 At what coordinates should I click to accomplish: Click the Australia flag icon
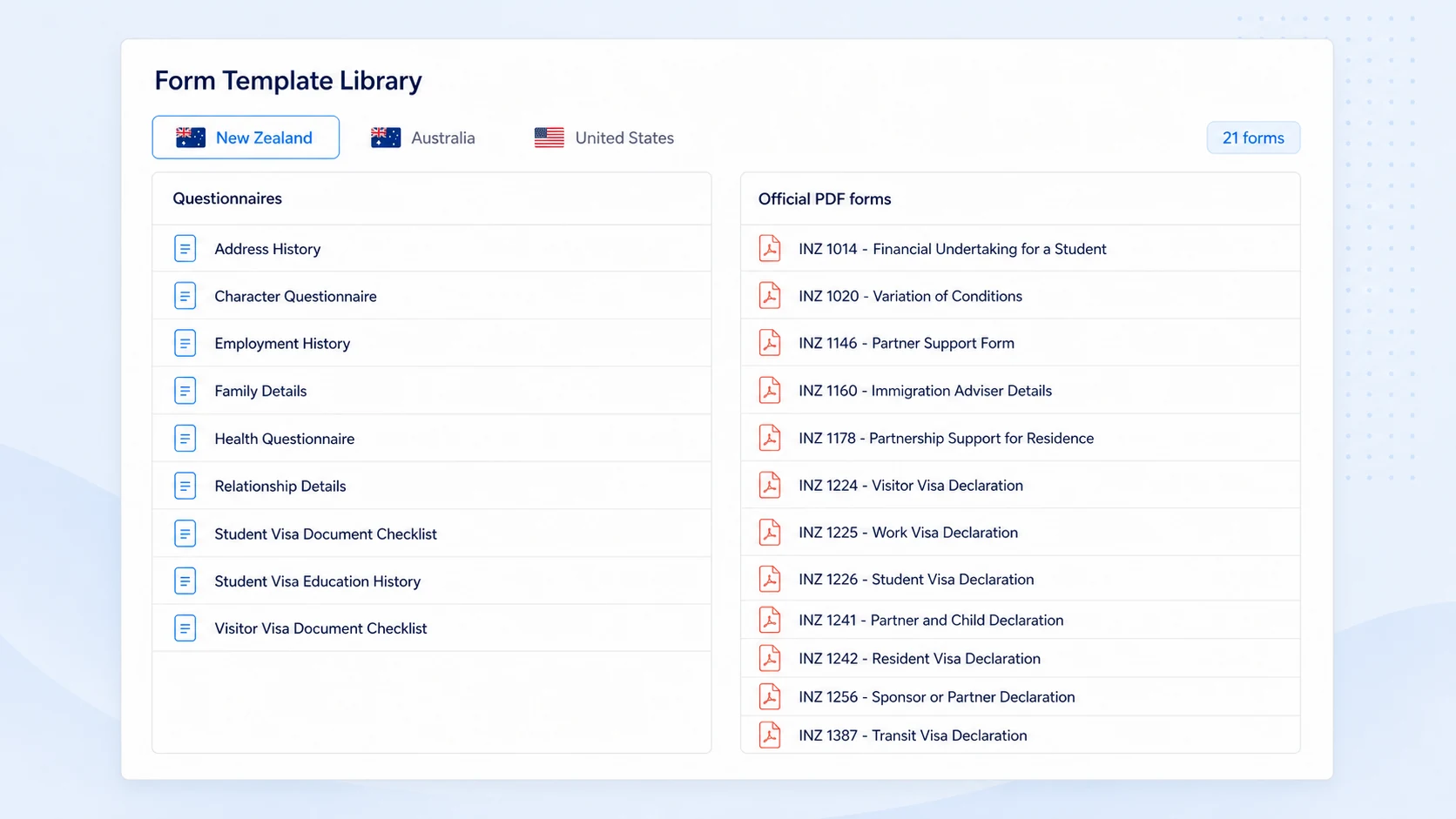tap(386, 138)
